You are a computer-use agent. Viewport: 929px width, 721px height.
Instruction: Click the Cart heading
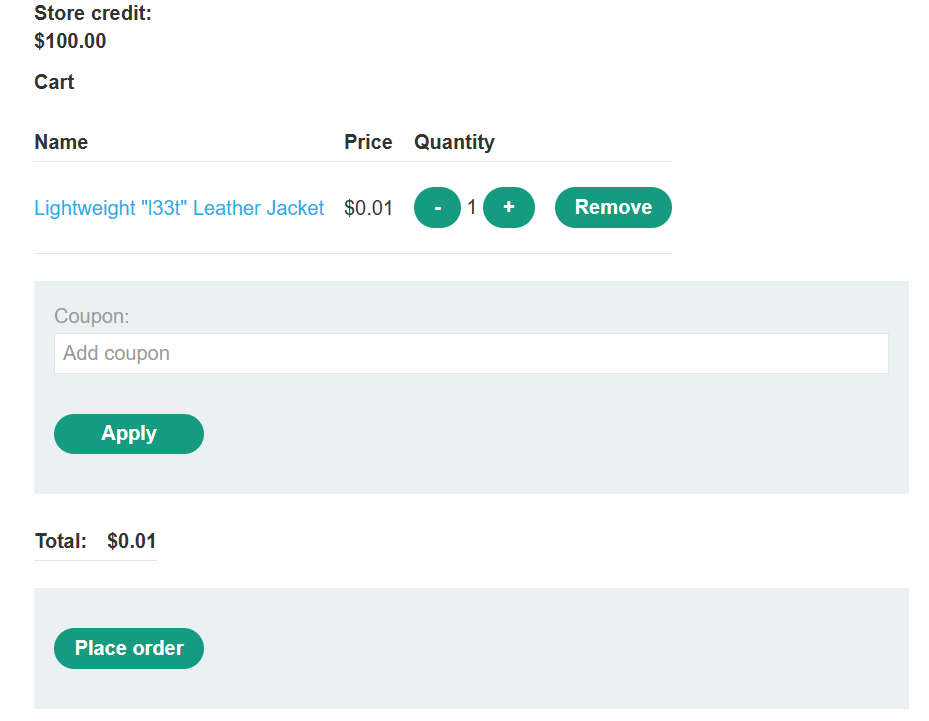54,82
